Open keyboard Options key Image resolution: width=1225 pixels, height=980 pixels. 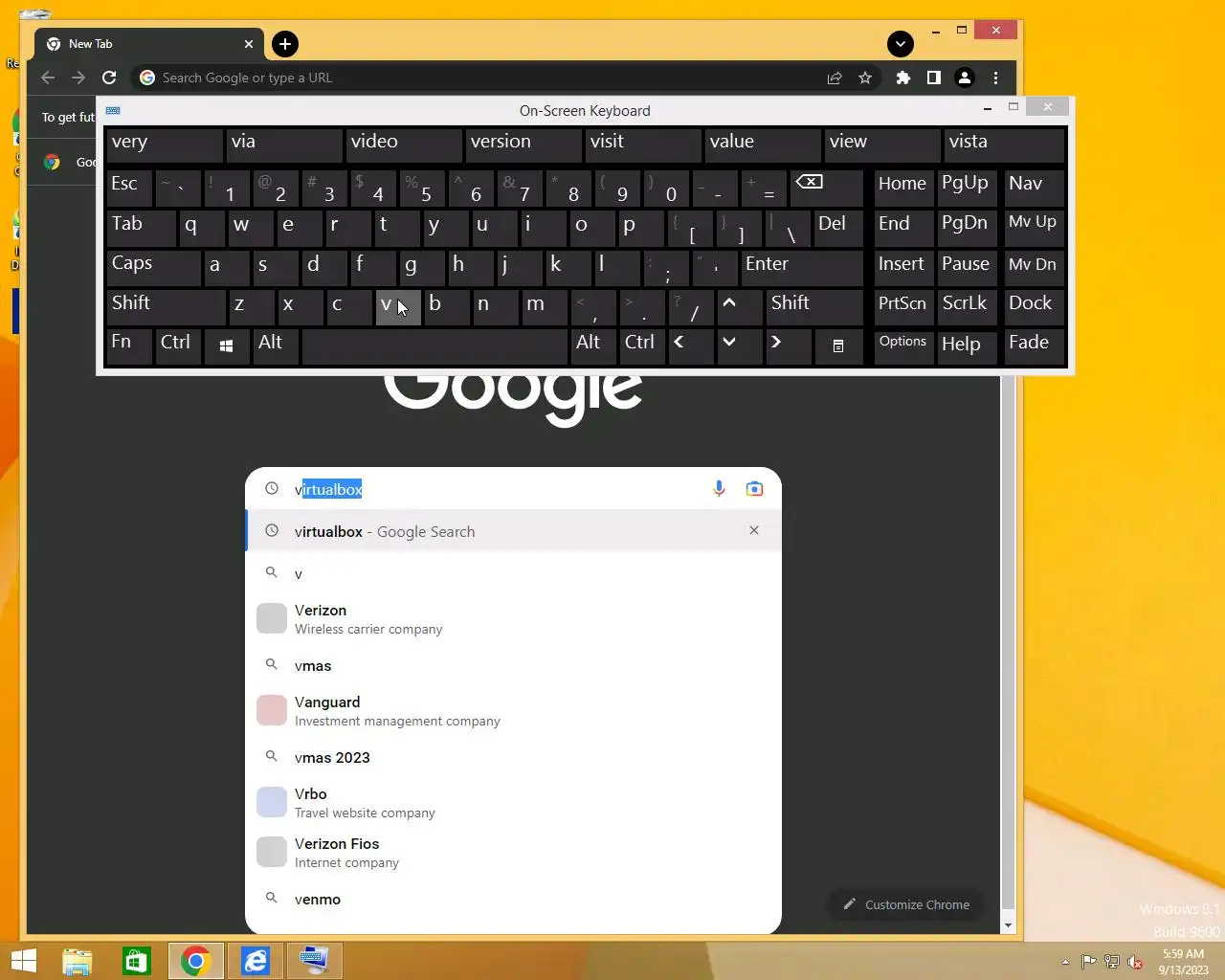(x=903, y=345)
